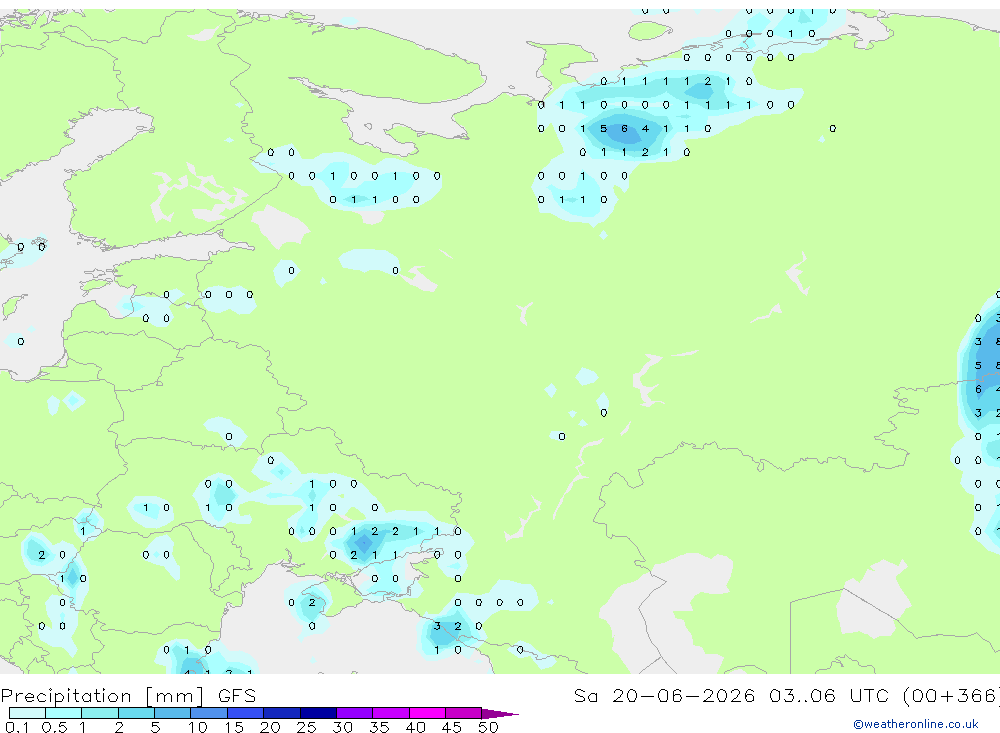
Task: Click the forecast date 'Sa 20-06-2026'
Action: point(664,696)
